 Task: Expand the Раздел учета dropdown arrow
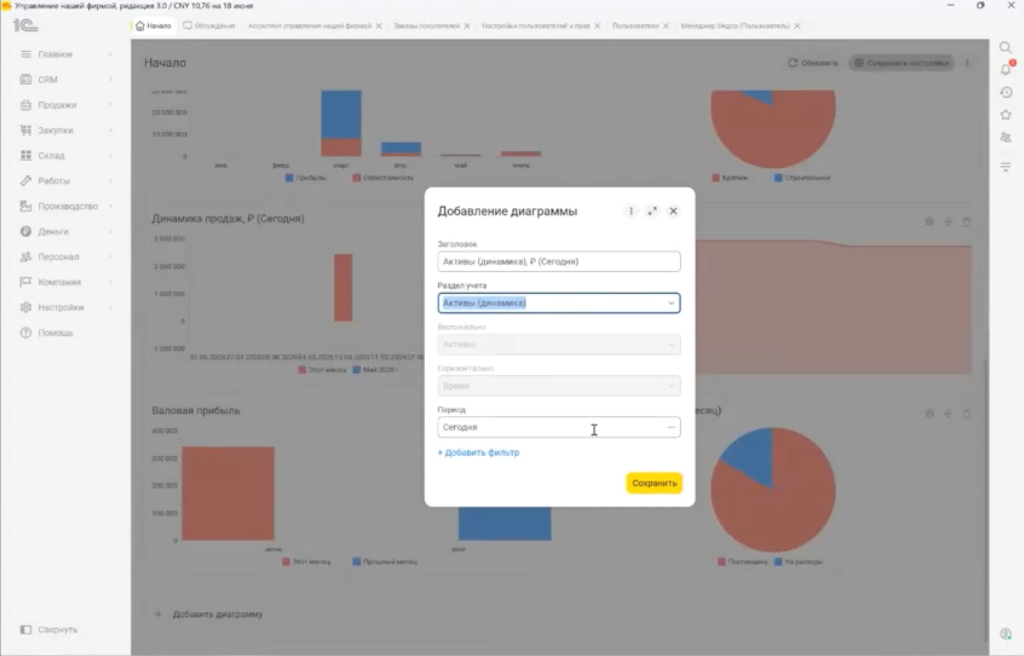pyautogui.click(x=671, y=303)
